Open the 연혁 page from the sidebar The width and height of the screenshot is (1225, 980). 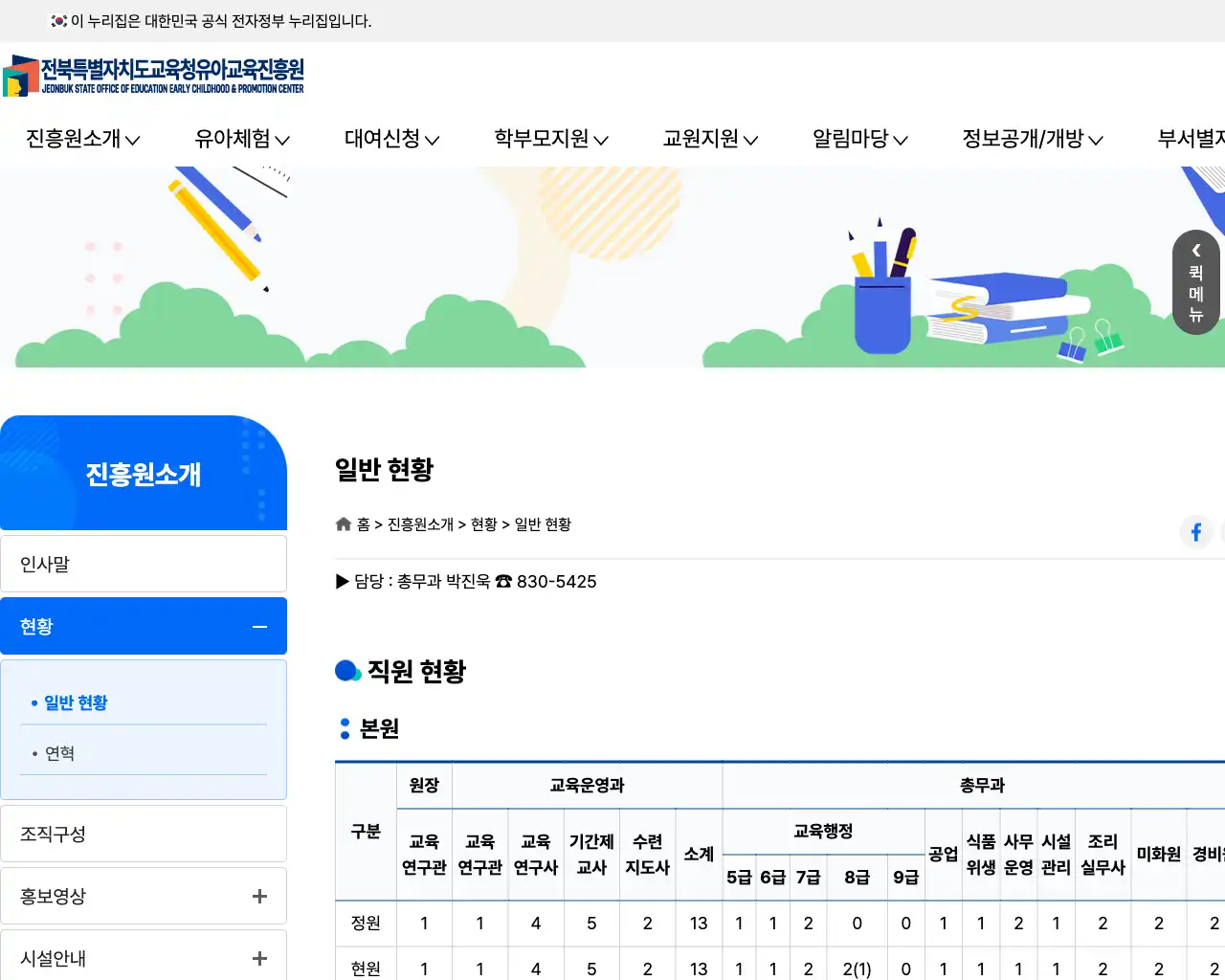click(60, 752)
